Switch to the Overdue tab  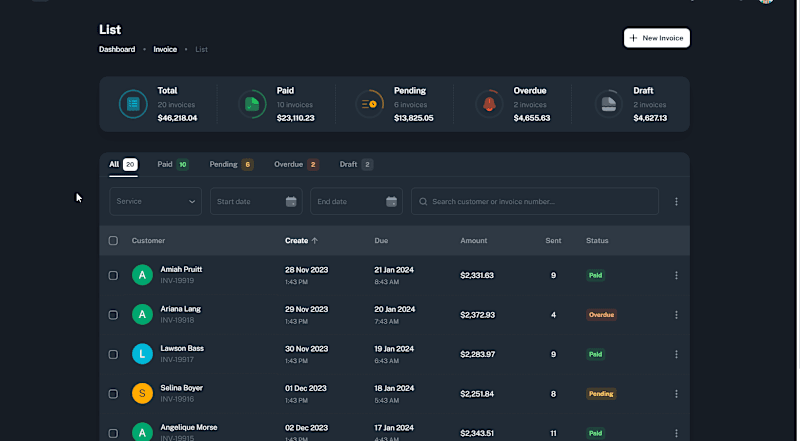(x=296, y=164)
